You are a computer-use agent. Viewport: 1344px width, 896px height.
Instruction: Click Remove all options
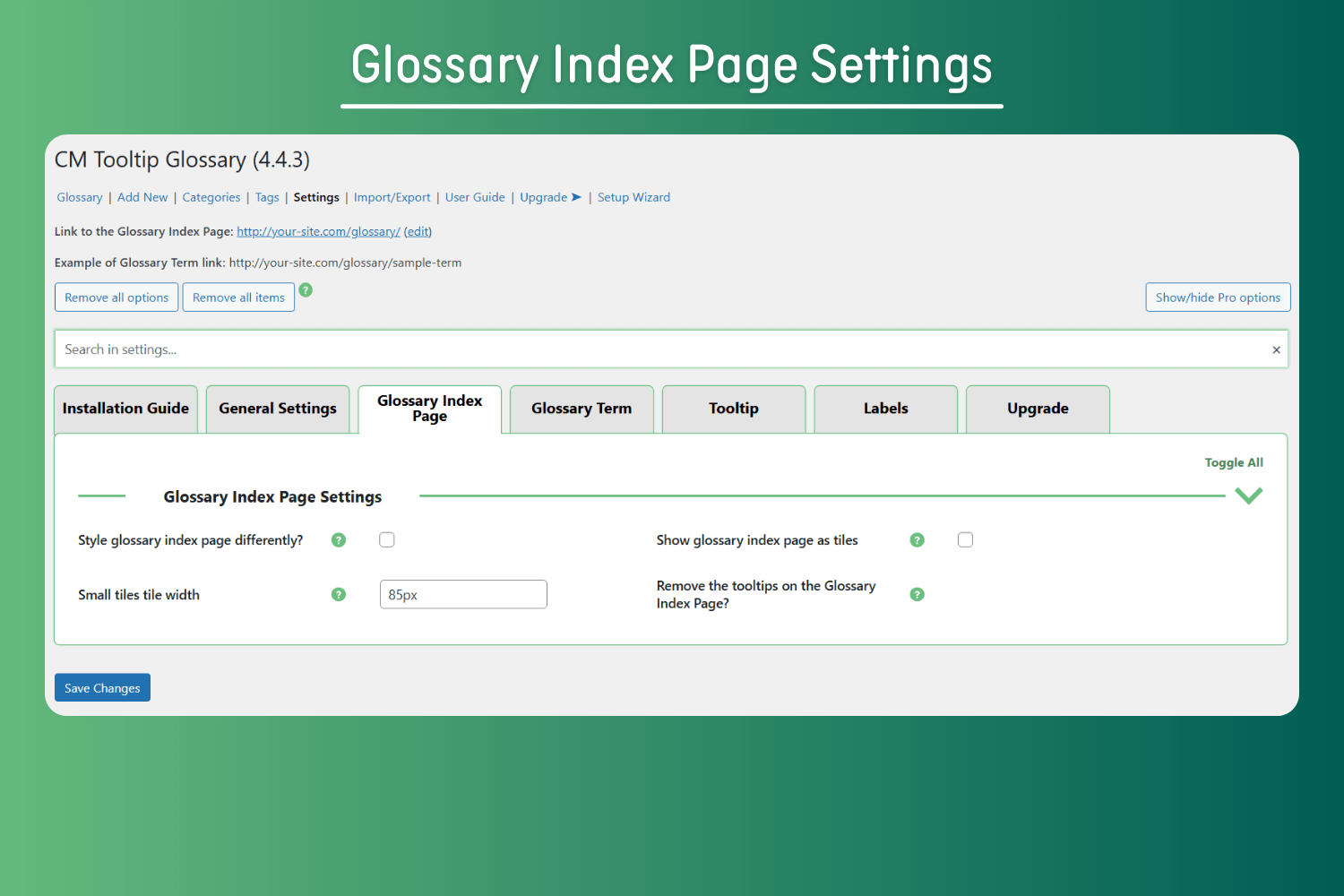116,297
